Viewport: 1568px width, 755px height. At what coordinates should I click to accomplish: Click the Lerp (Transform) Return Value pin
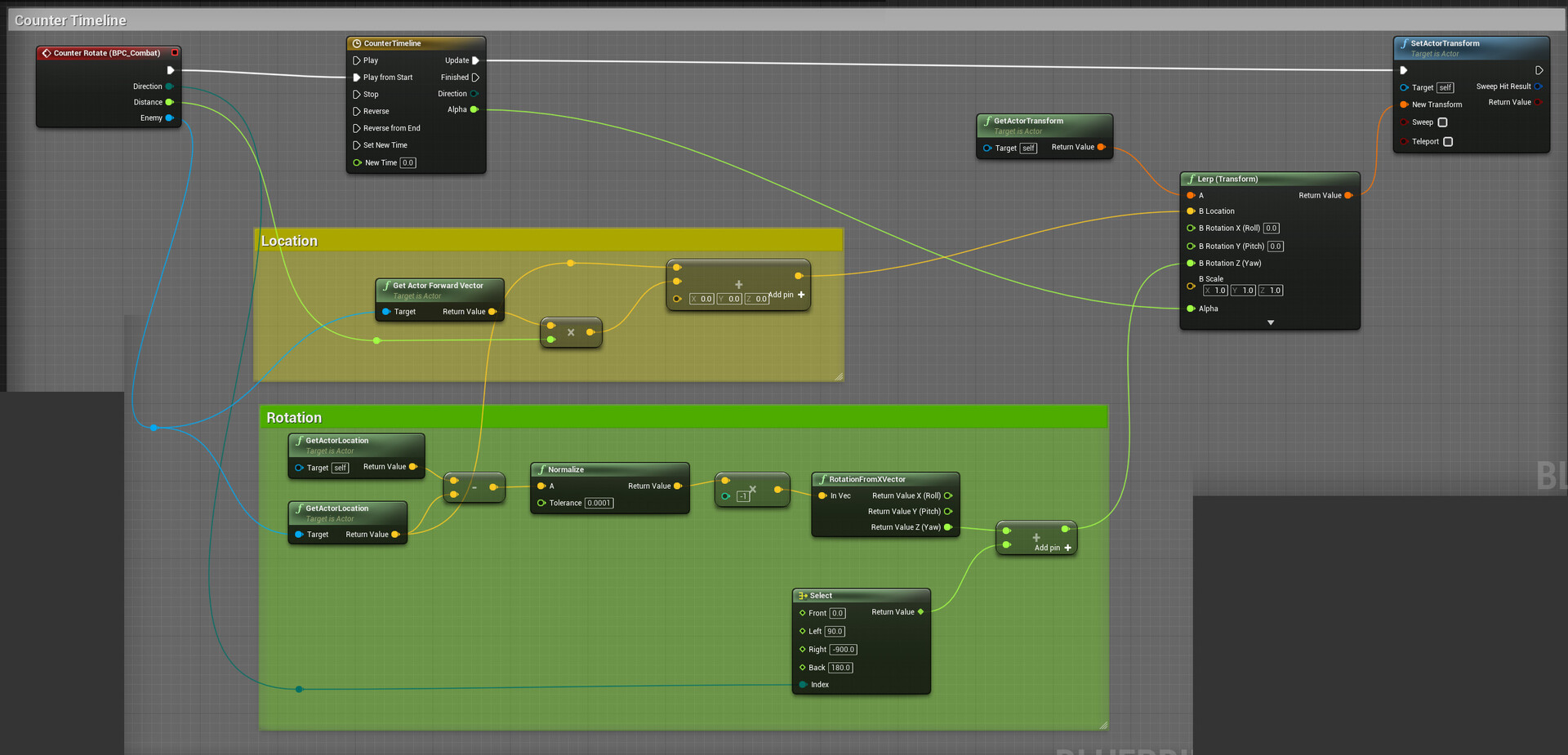(1348, 195)
